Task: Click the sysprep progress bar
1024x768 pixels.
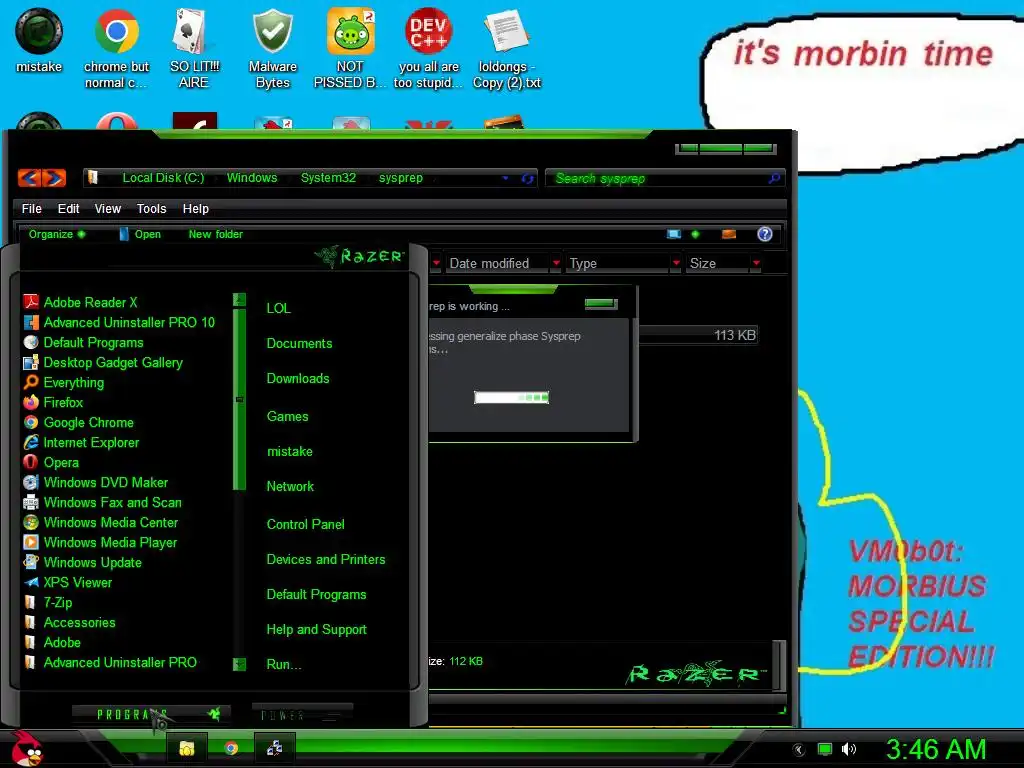Action: click(x=511, y=397)
